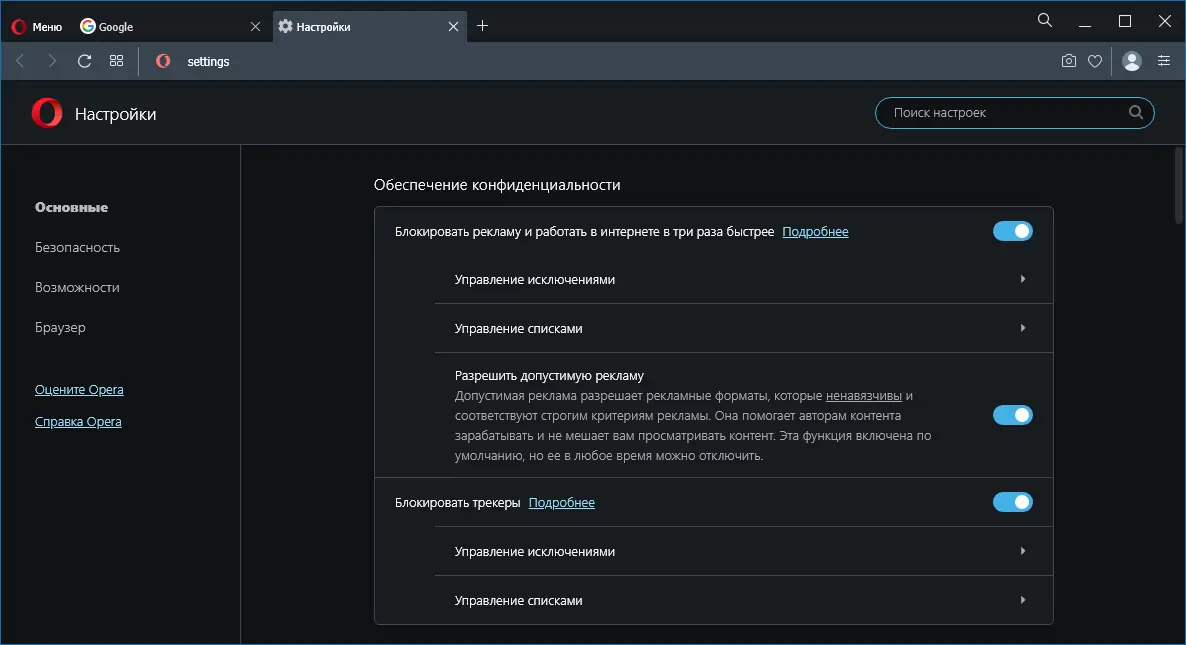Expand ad blocker Управление исключениями row
The image size is (1186, 645).
click(743, 280)
